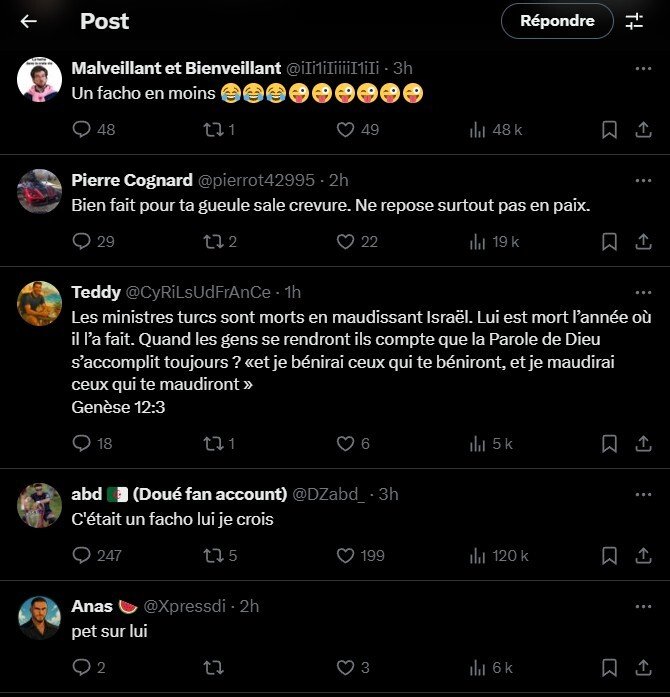
Task: Open the @DZabd_ handle link
Action: (328, 494)
